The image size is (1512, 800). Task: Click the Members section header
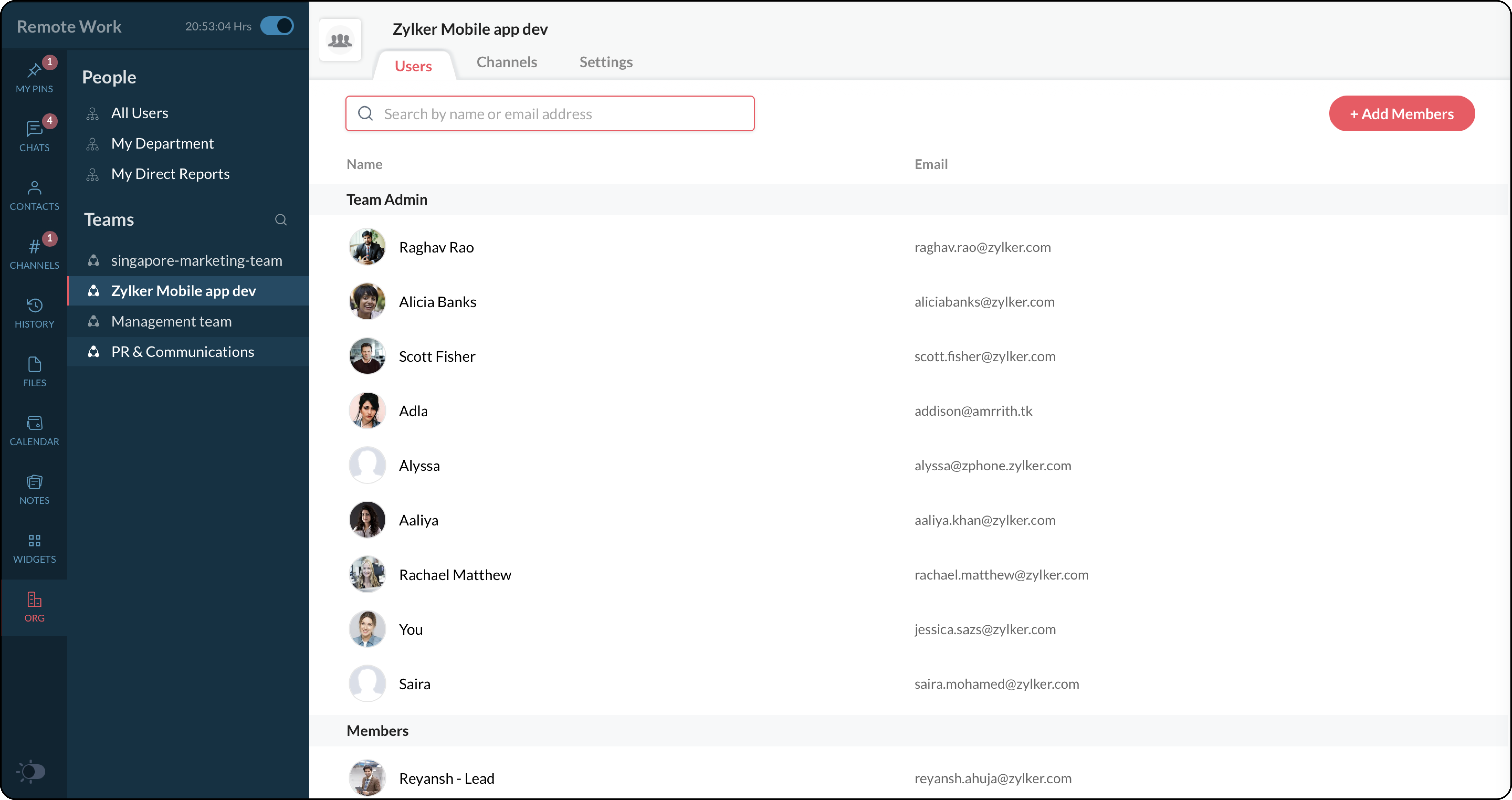377,730
